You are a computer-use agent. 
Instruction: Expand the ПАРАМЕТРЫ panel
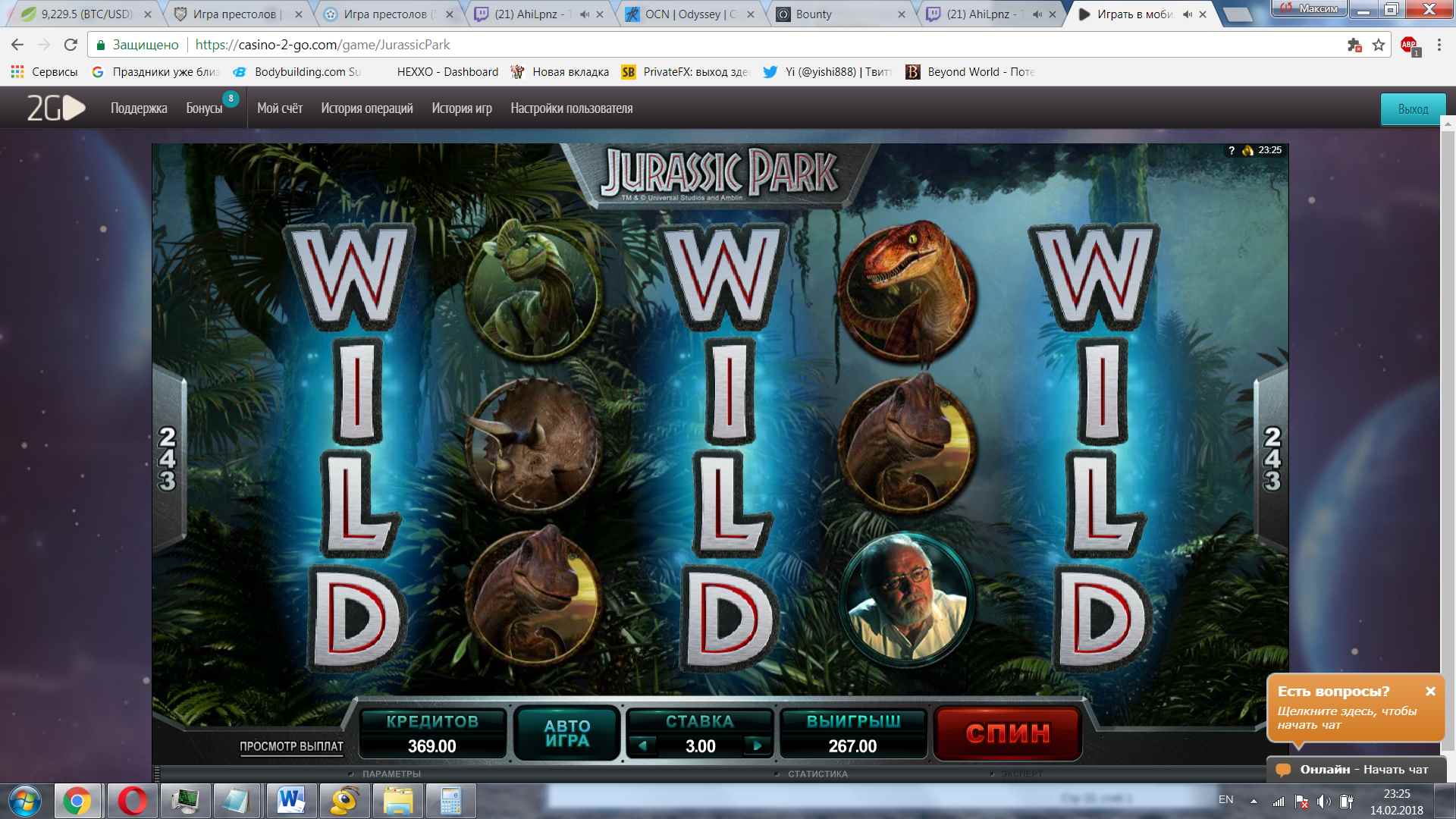391,773
